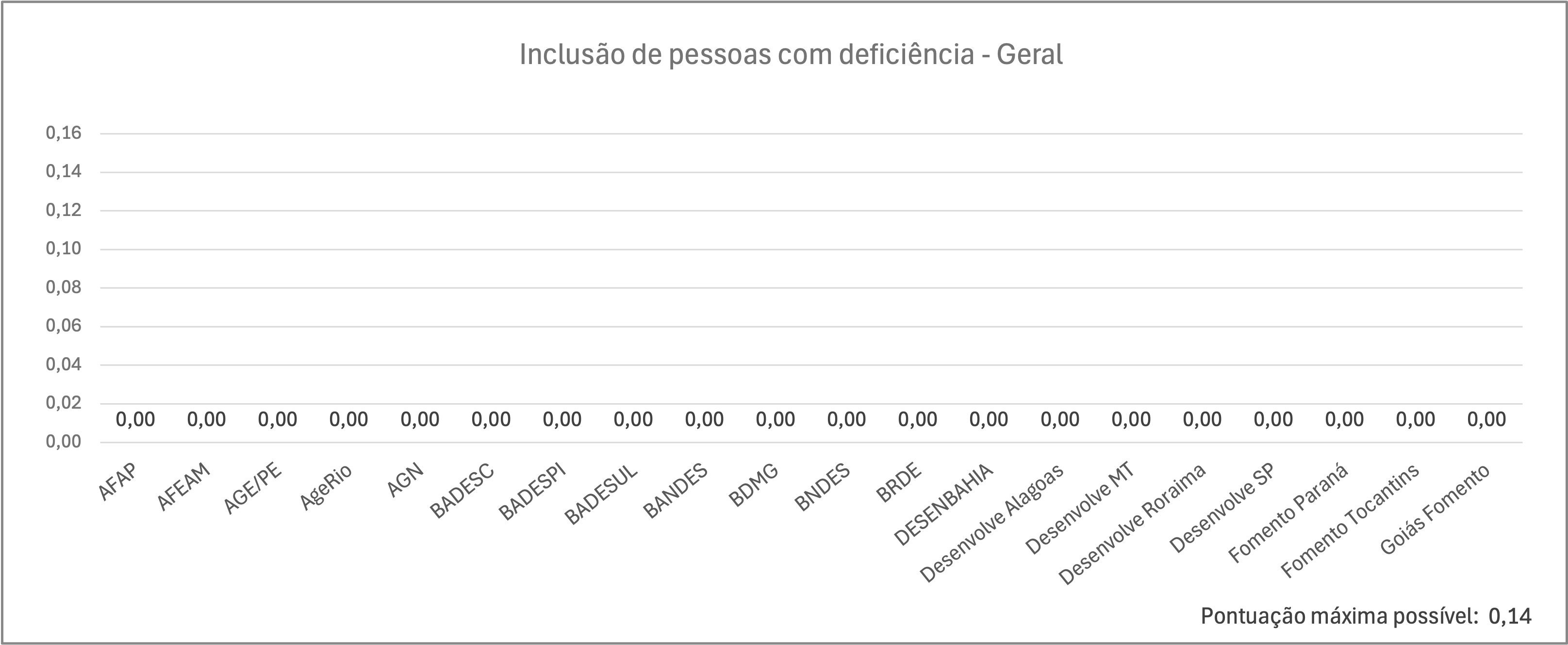Click the AFAP category axis label

point(117,481)
